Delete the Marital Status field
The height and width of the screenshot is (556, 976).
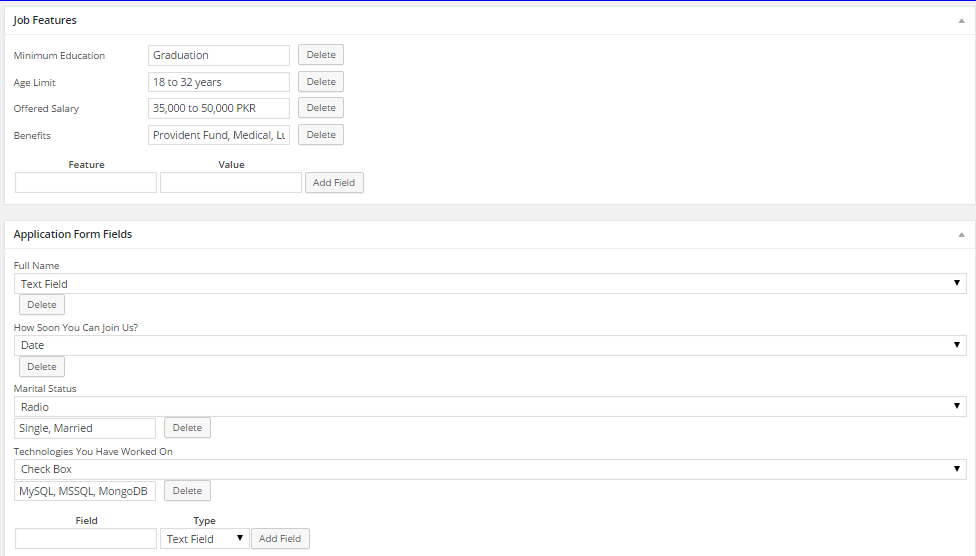[x=187, y=428]
